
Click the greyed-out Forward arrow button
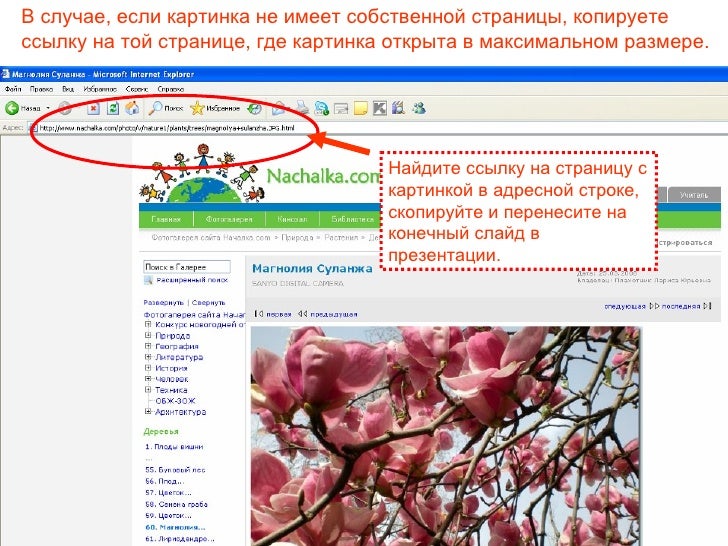pos(65,109)
